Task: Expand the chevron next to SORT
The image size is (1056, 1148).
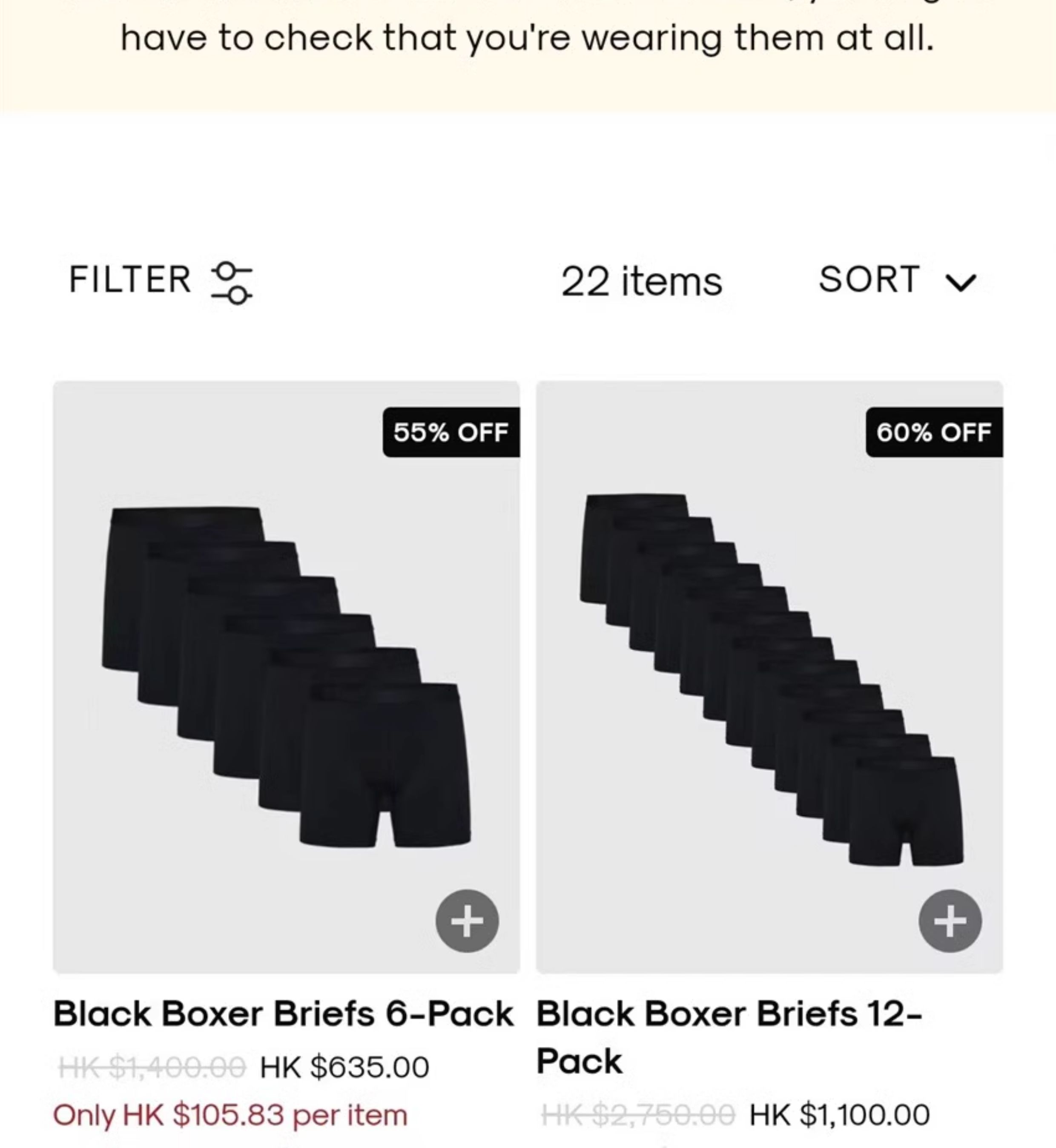Action: [961, 282]
